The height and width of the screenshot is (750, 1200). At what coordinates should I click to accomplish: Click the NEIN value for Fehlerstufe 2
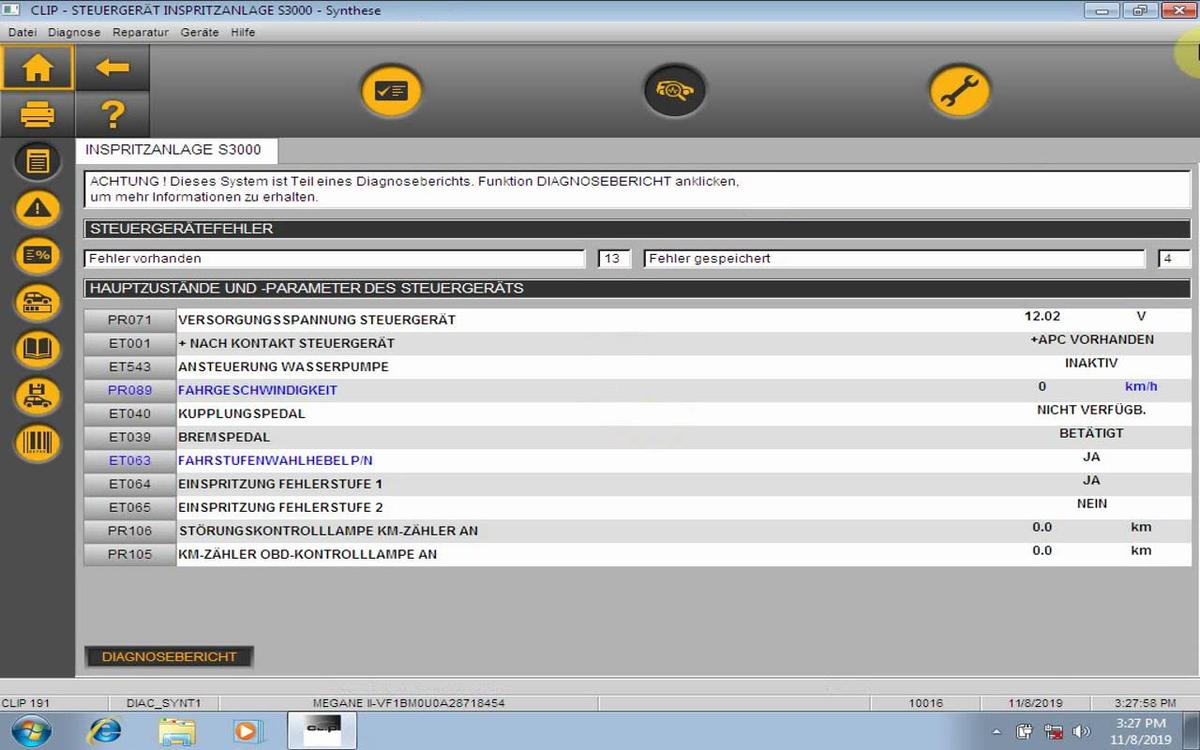[x=1092, y=504]
